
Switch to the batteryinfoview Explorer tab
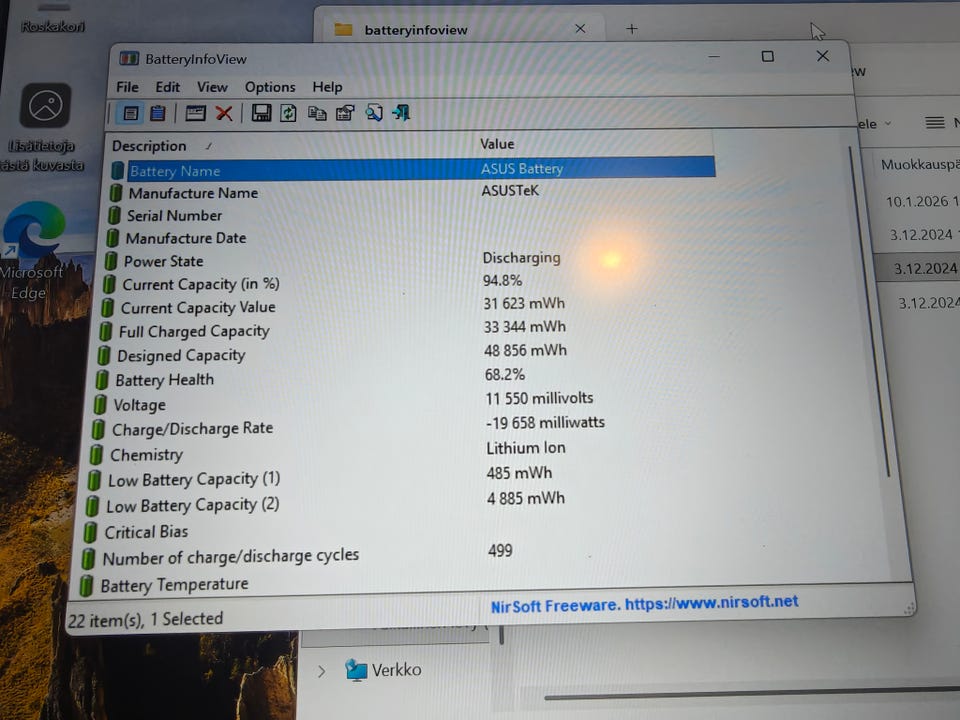tap(459, 29)
